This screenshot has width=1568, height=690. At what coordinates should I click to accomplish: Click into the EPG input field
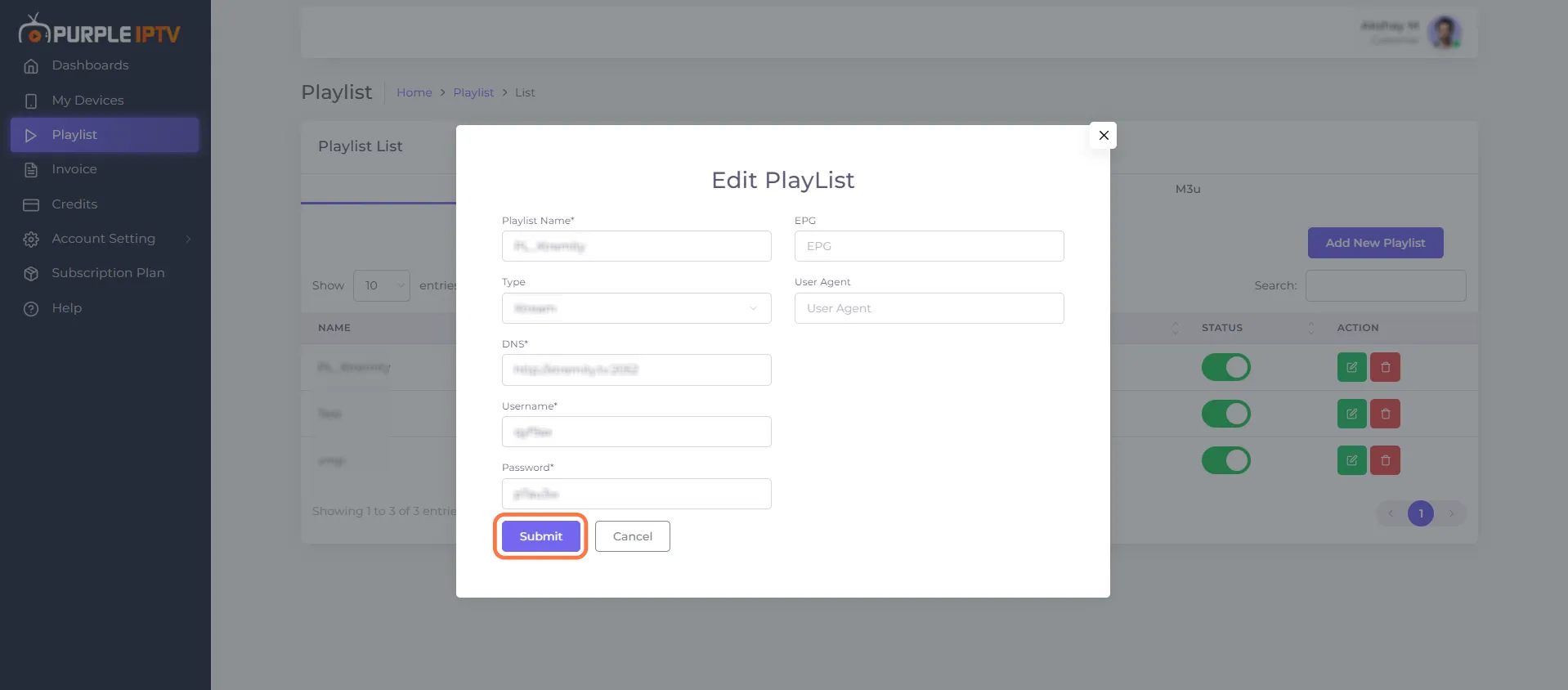930,246
